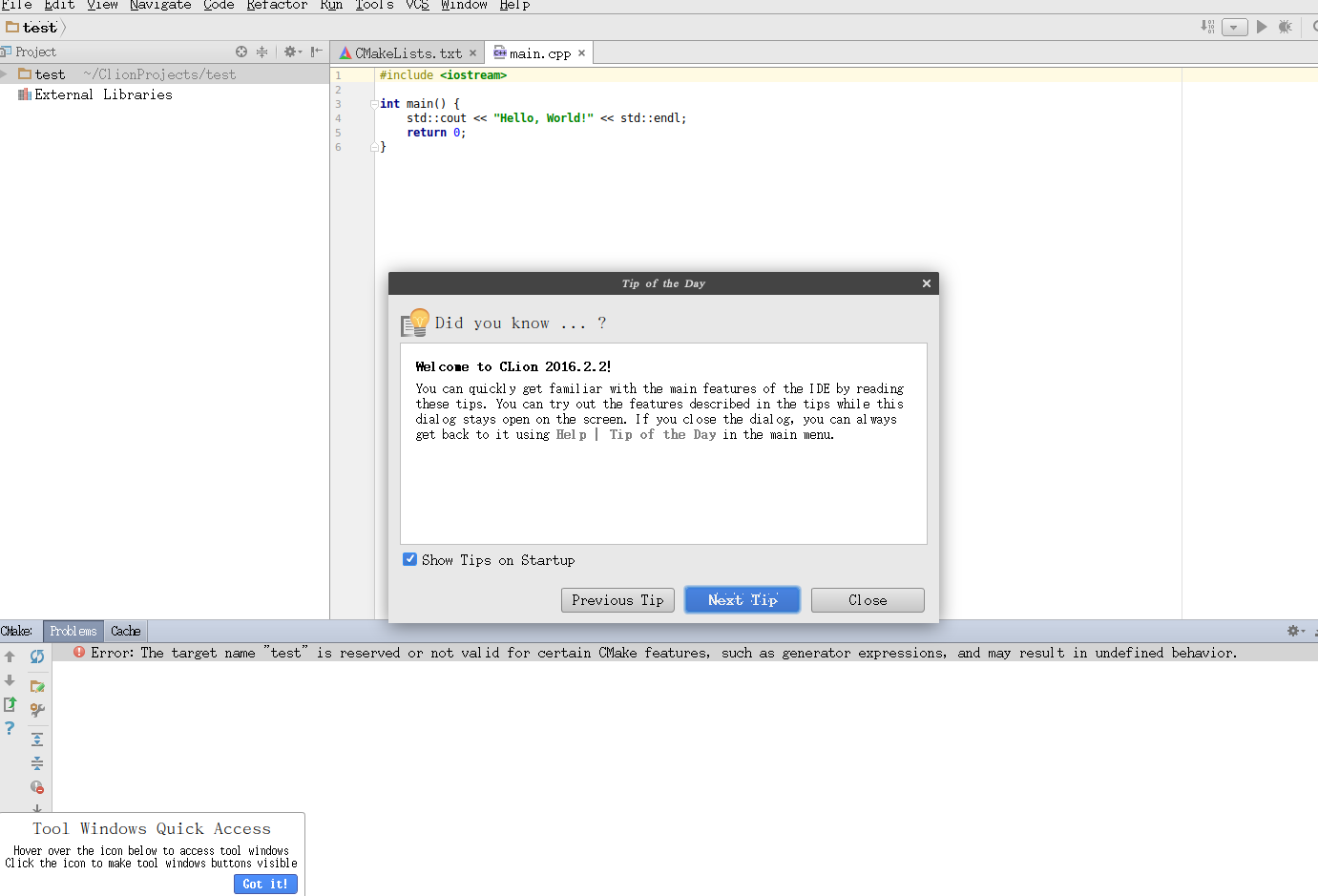Open the Run menu
Viewport: 1318px width, 896px height.
331,5
